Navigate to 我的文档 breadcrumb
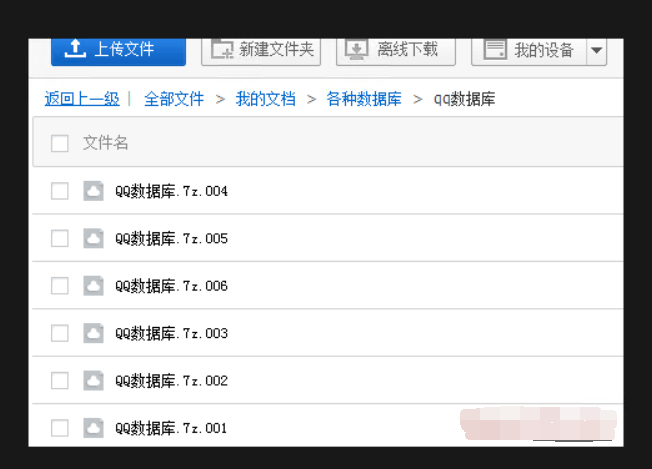Image resolution: width=652 pixels, height=469 pixels. click(265, 99)
